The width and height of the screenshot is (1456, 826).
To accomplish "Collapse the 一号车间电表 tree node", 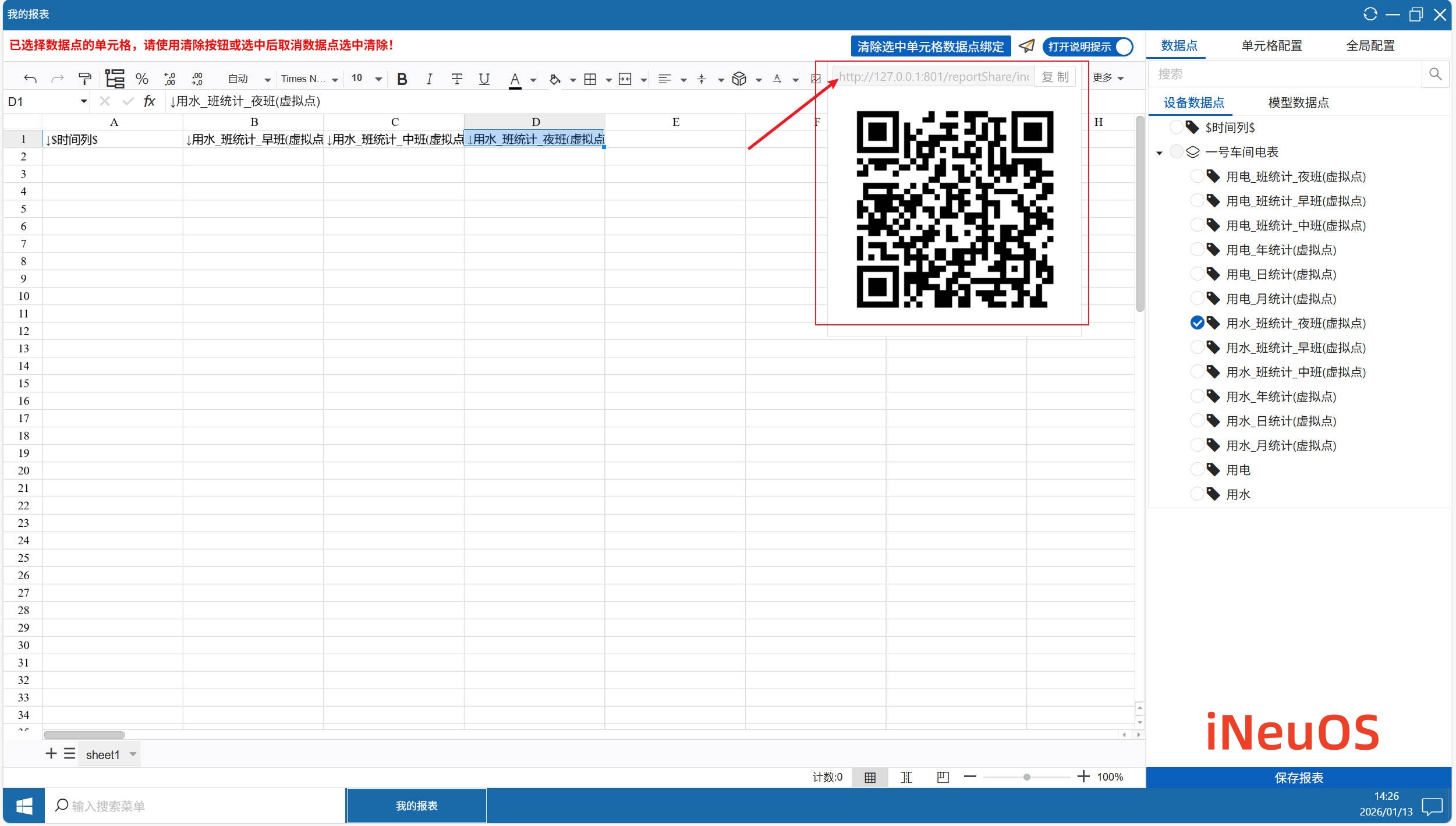I will coord(1159,153).
